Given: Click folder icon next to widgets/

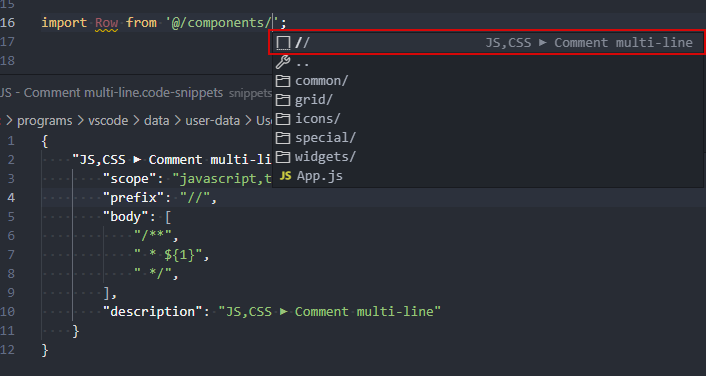Looking at the screenshot, I should click(283, 156).
